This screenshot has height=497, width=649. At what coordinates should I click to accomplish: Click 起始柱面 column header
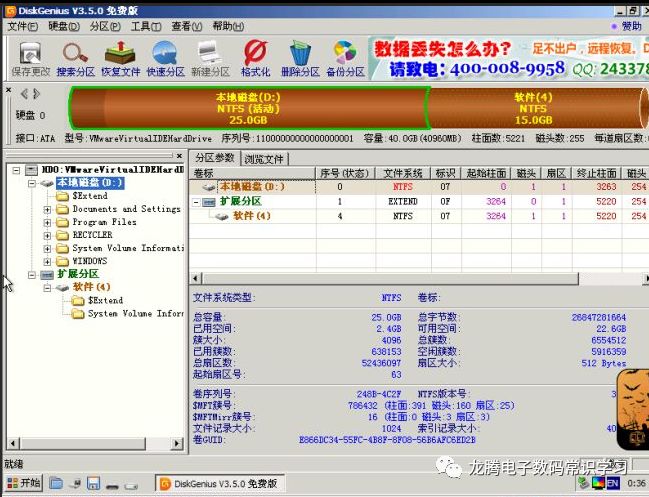click(486, 173)
